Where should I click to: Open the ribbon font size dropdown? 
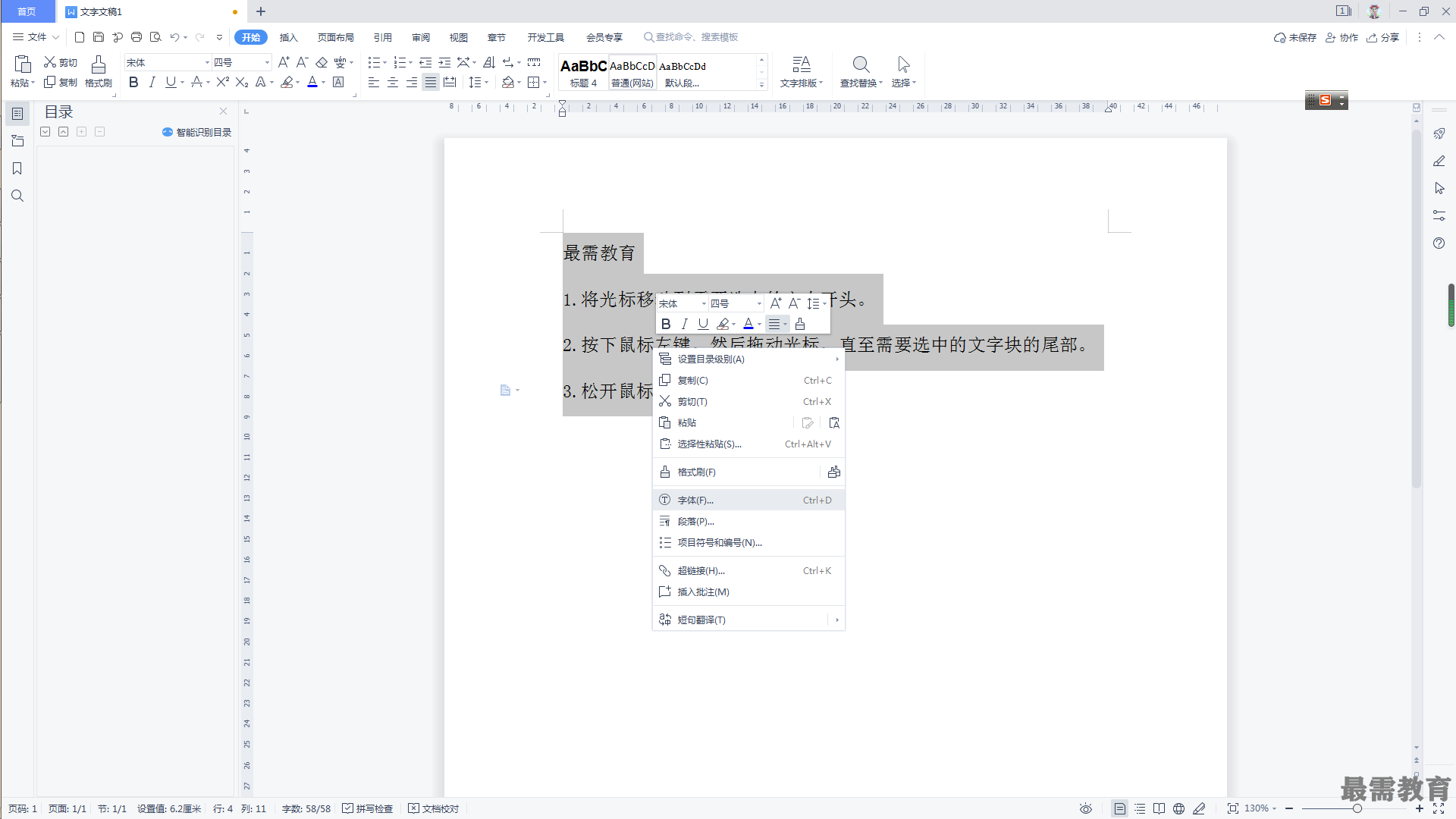(x=267, y=62)
